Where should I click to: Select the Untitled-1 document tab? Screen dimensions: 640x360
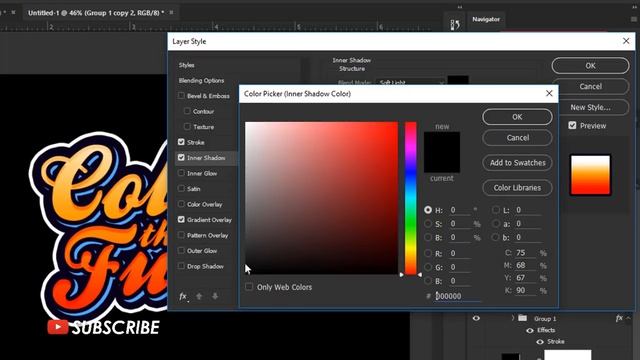coord(96,13)
